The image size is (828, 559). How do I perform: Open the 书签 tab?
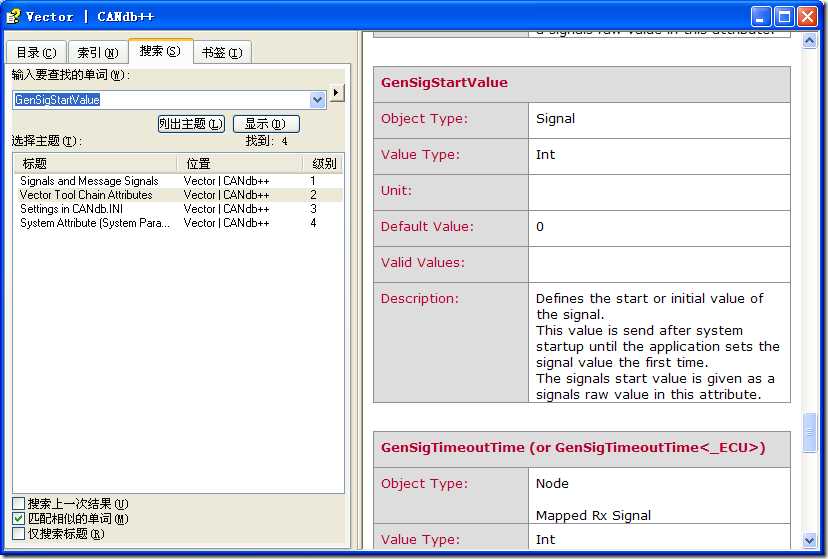222,53
